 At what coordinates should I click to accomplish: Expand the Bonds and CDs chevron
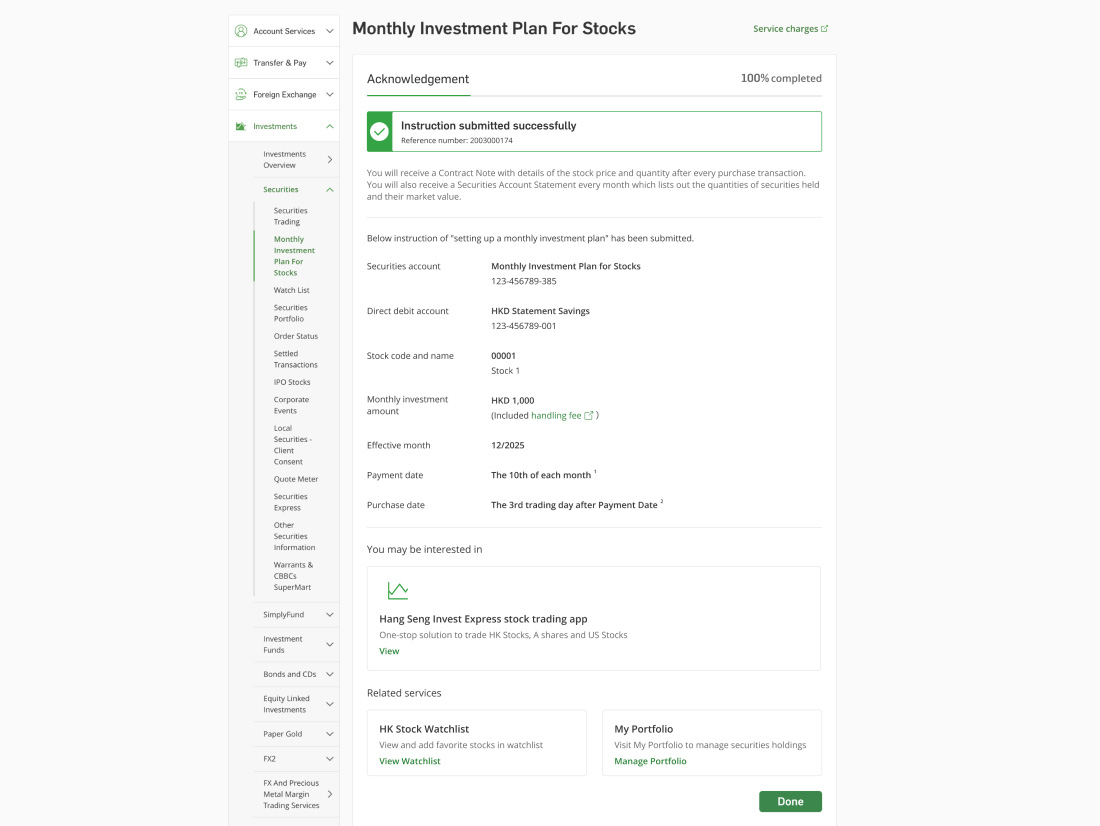pos(330,674)
